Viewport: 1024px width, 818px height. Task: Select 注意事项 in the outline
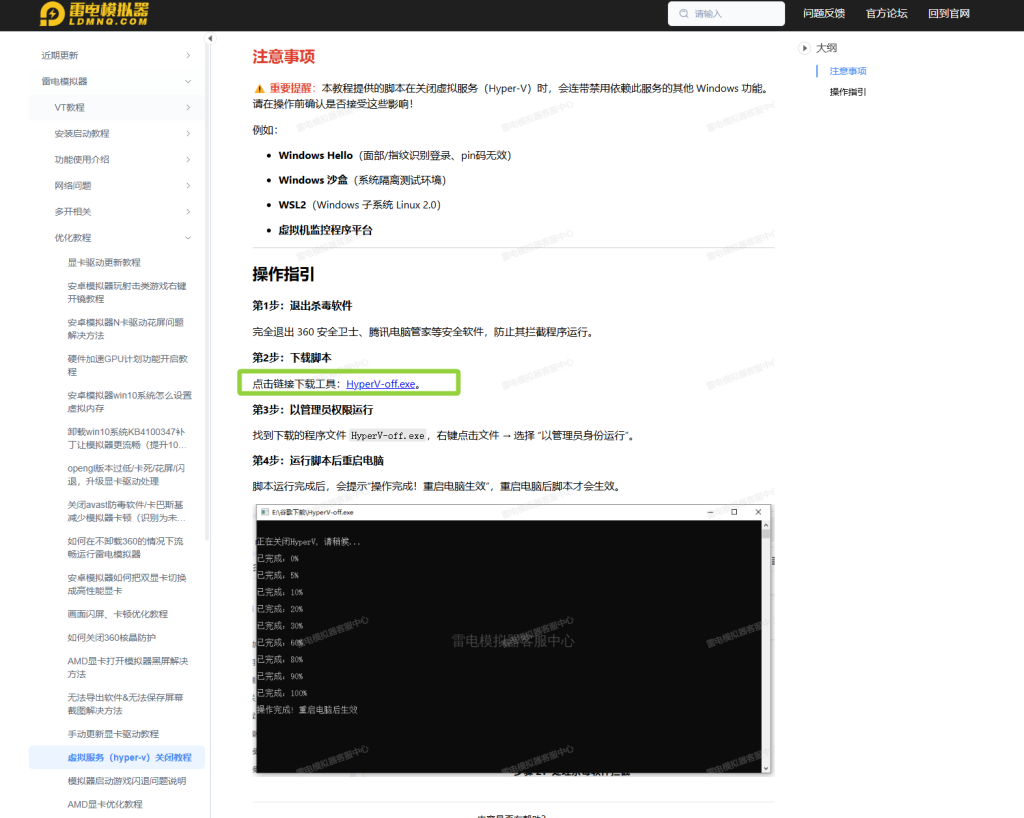pyautogui.click(x=848, y=71)
